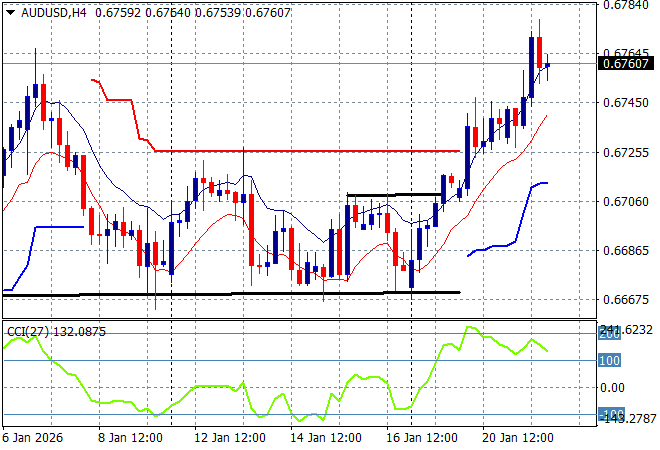The height and width of the screenshot is (450, 660).
Task: Click the 0.66865 price axis label
Action: pyautogui.click(x=625, y=250)
